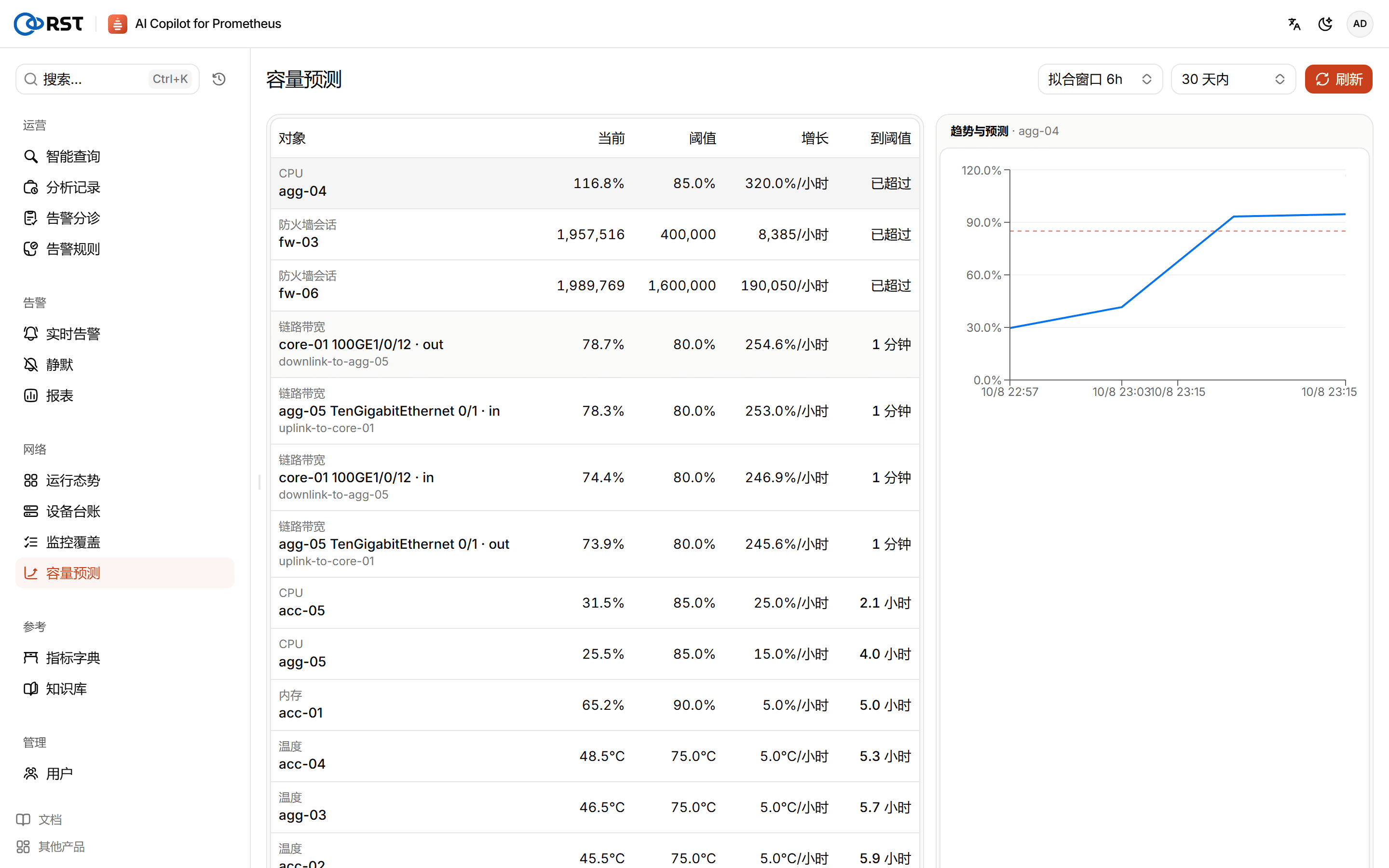Click the 刷新 refresh button

coord(1338,79)
